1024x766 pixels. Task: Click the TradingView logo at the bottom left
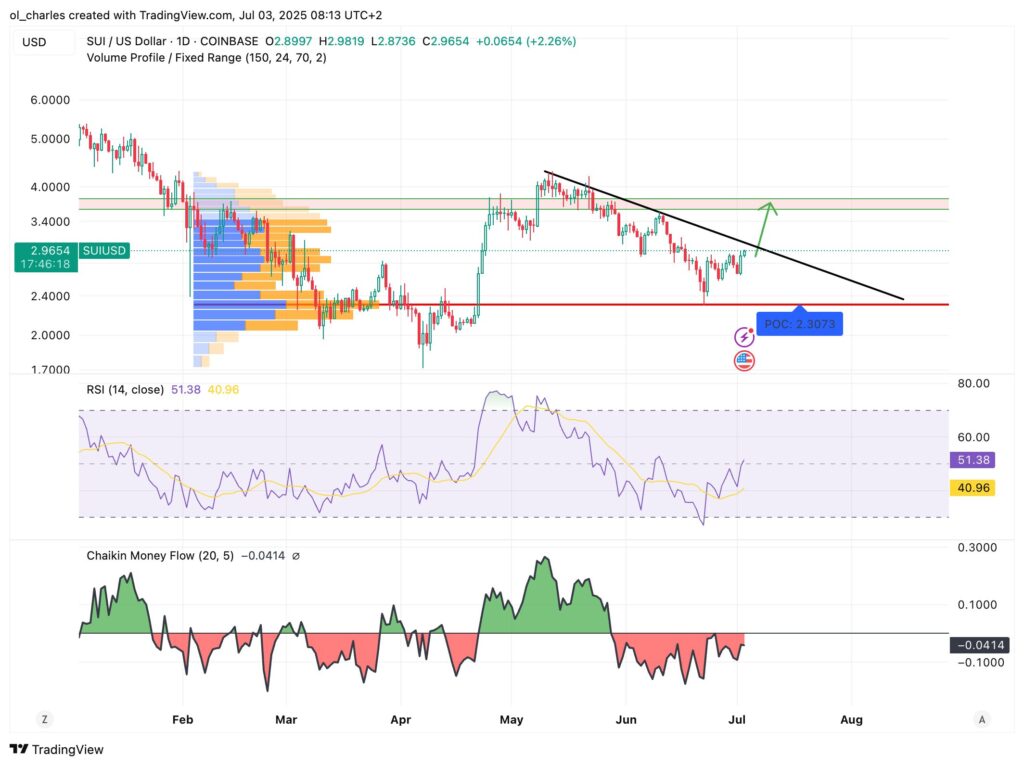[x=57, y=749]
